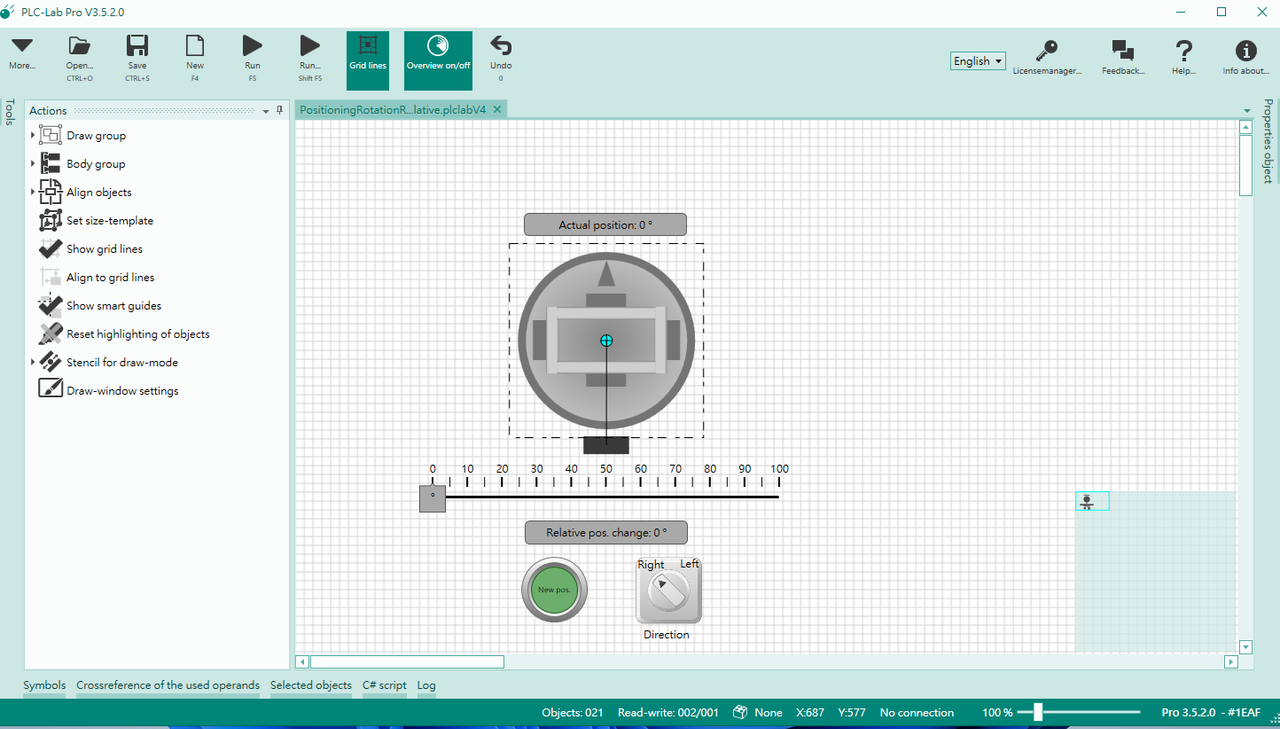1280x729 pixels.
Task: Click the Undo arrow icon
Action: 501,46
